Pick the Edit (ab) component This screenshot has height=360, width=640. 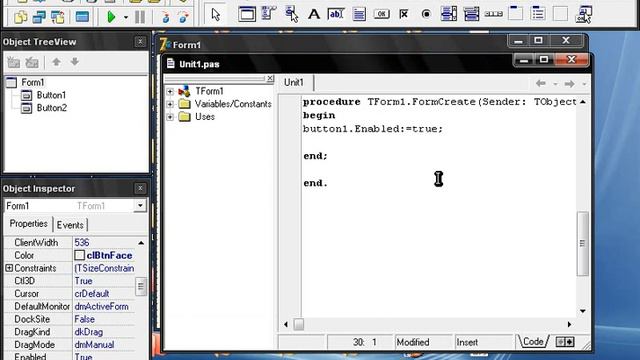click(x=336, y=14)
